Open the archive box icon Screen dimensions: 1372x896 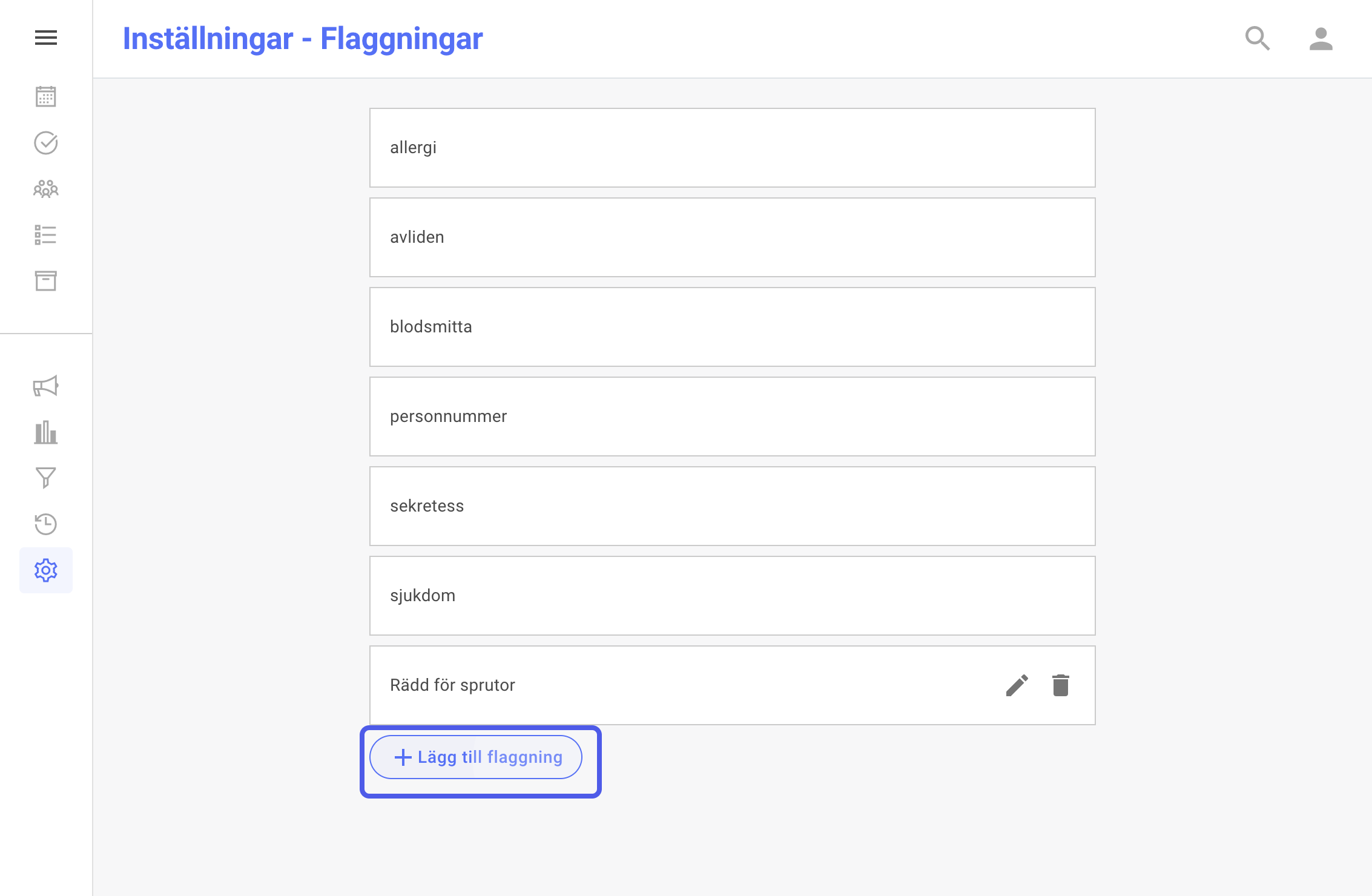pos(46,281)
